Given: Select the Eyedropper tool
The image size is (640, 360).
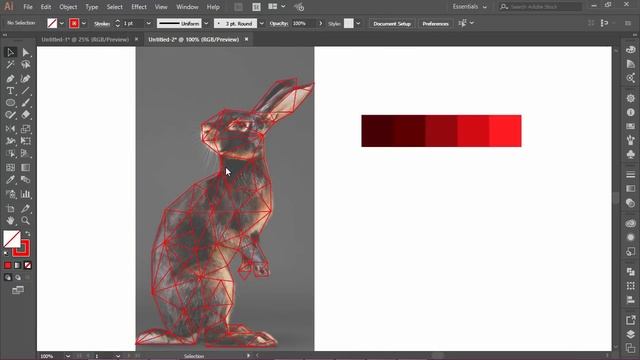Looking at the screenshot, I should click(x=10, y=180).
